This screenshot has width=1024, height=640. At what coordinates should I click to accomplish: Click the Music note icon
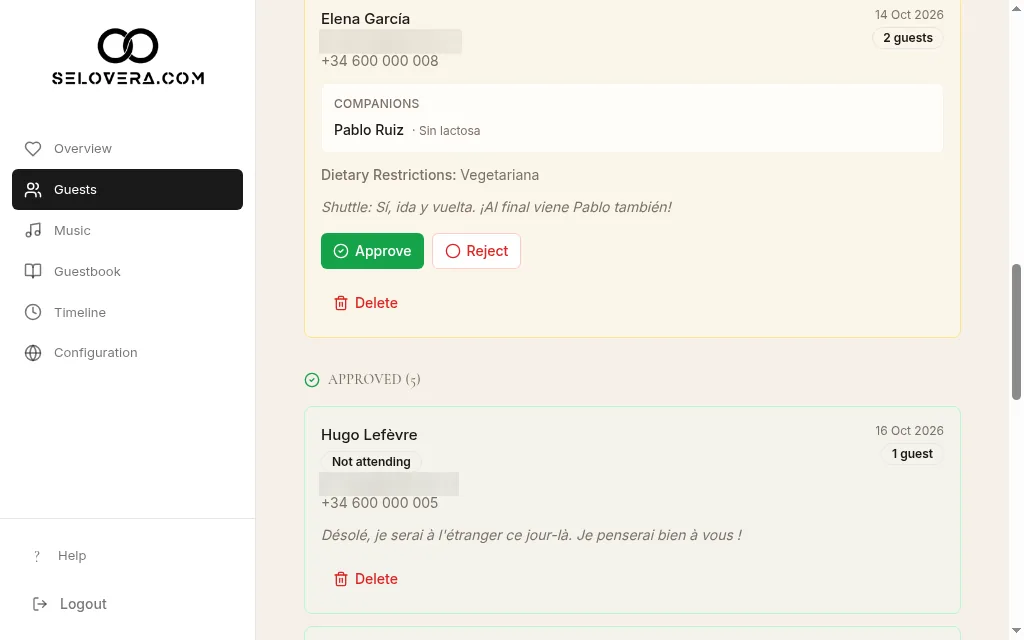click(x=33, y=231)
